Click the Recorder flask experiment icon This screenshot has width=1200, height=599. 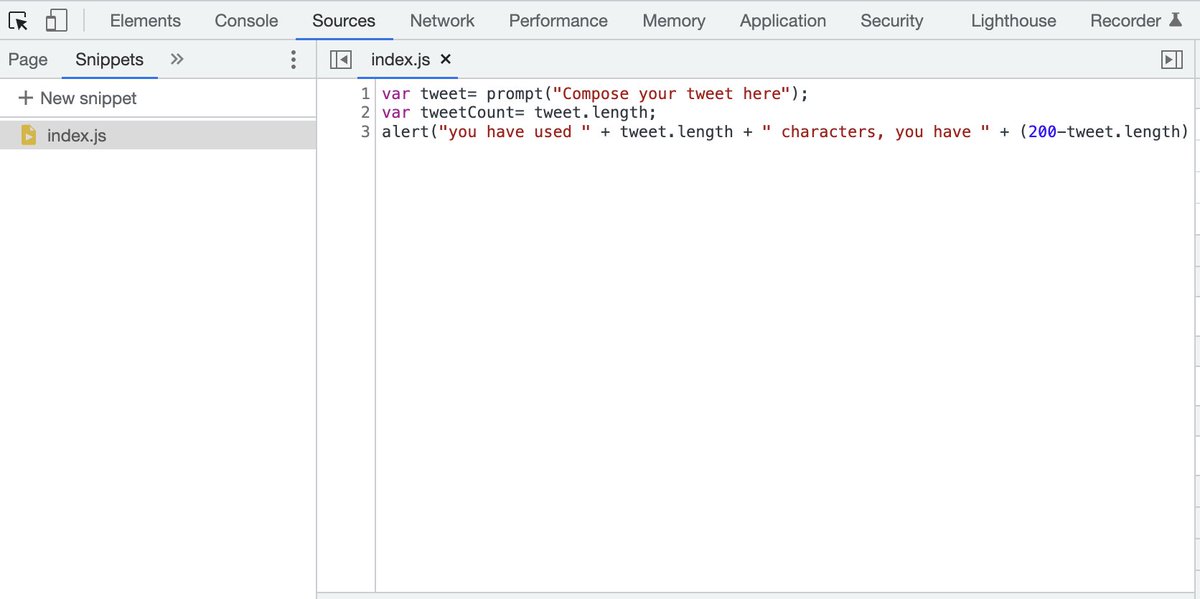1175,20
